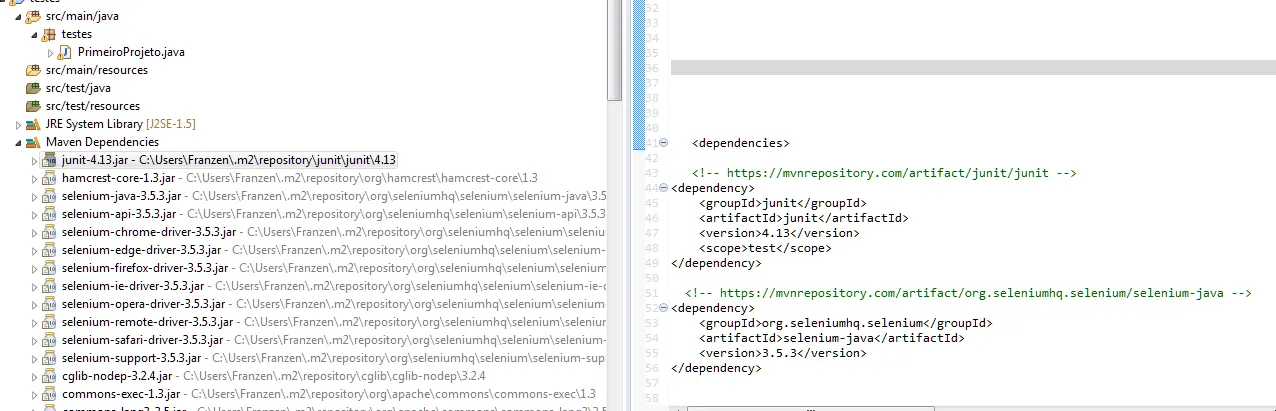Expand the selenium-java-3.5.3.jar node
The width and height of the screenshot is (1276, 411).
(x=34, y=196)
